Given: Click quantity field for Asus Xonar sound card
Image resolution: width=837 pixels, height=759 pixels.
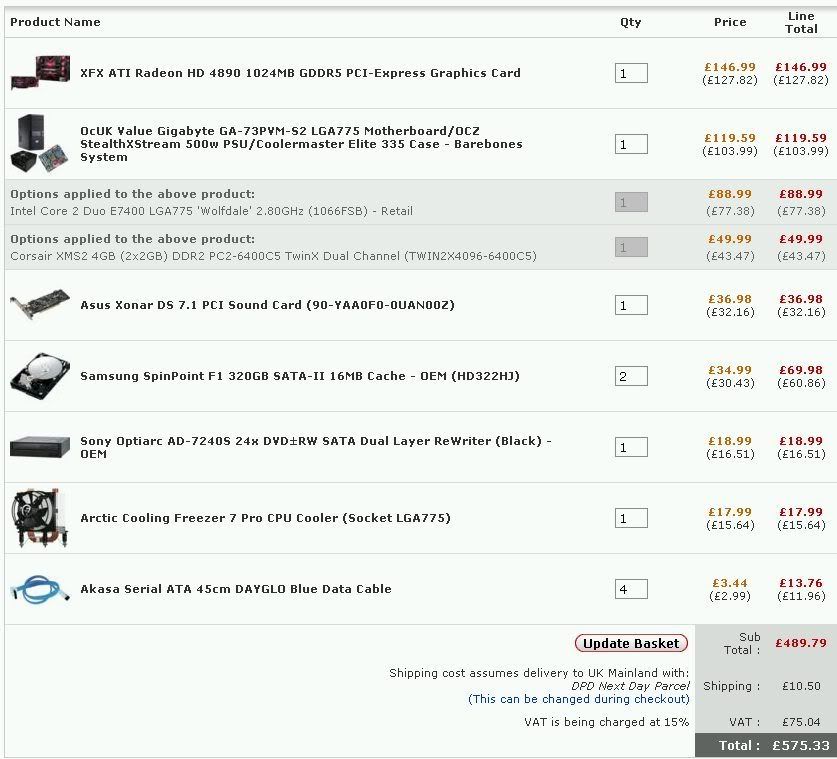Looking at the screenshot, I should click(631, 305).
